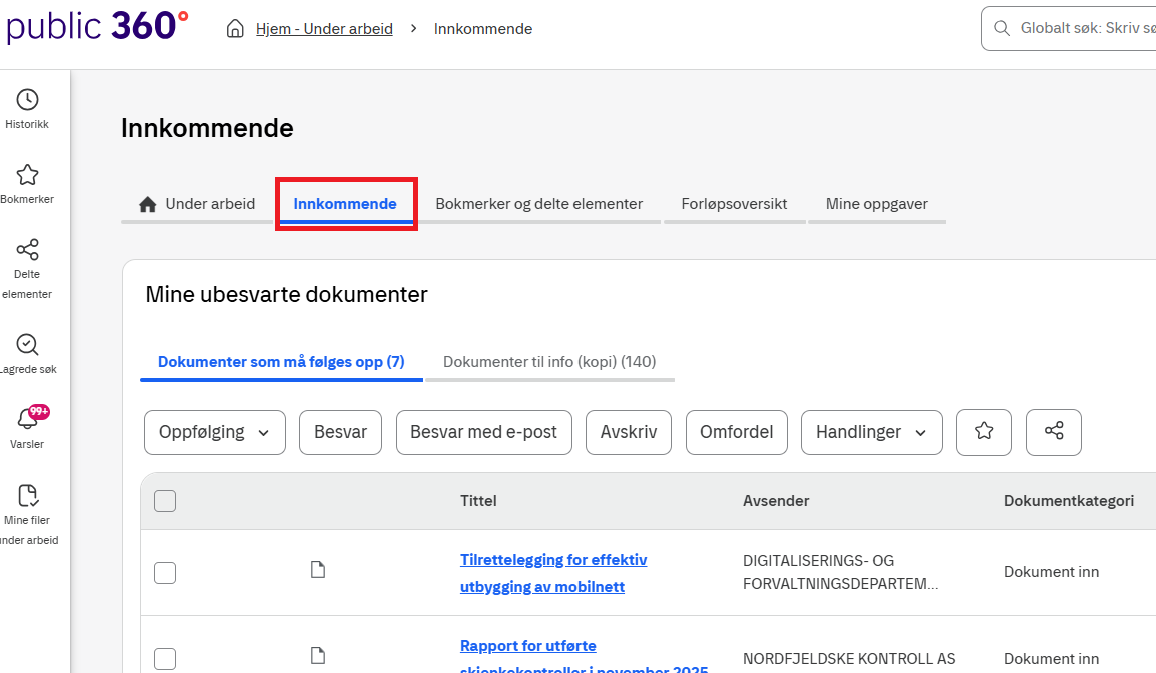Image resolution: width=1156 pixels, height=673 pixels.
Task: Open Mine filer under arbeid
Action: pyautogui.click(x=27, y=496)
